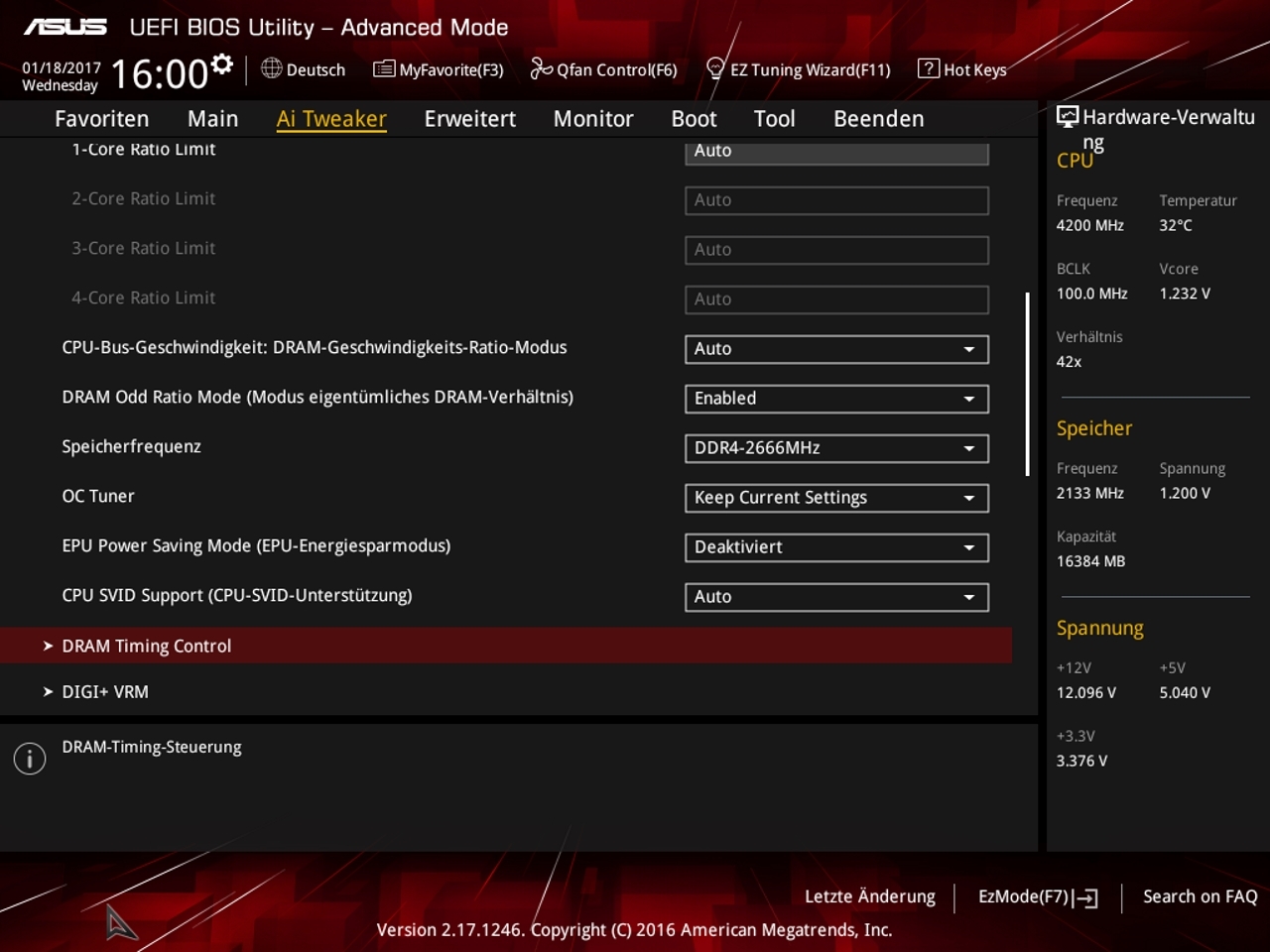The height and width of the screenshot is (952, 1270).
Task: Open the Boot tab
Action: click(x=694, y=119)
